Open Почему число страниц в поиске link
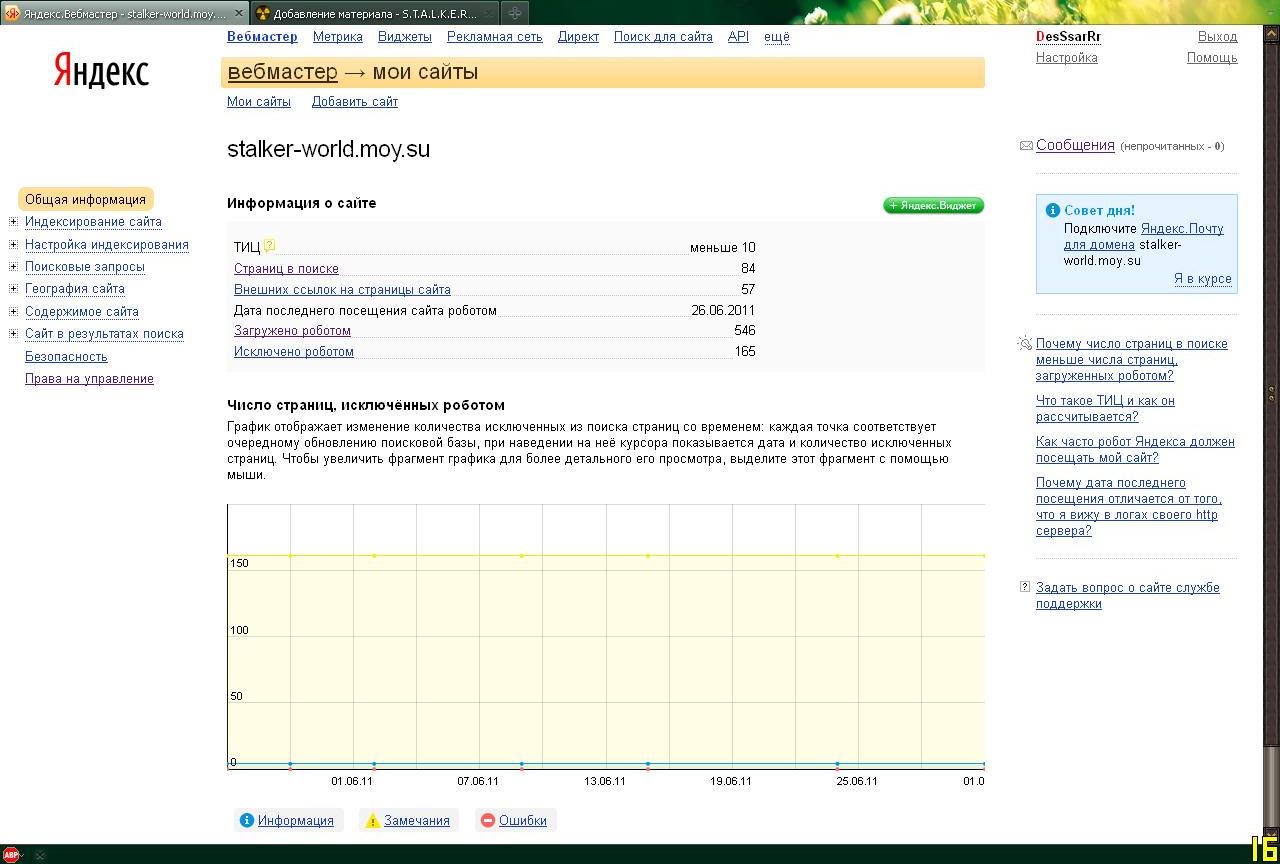1280x864 pixels. (1132, 360)
